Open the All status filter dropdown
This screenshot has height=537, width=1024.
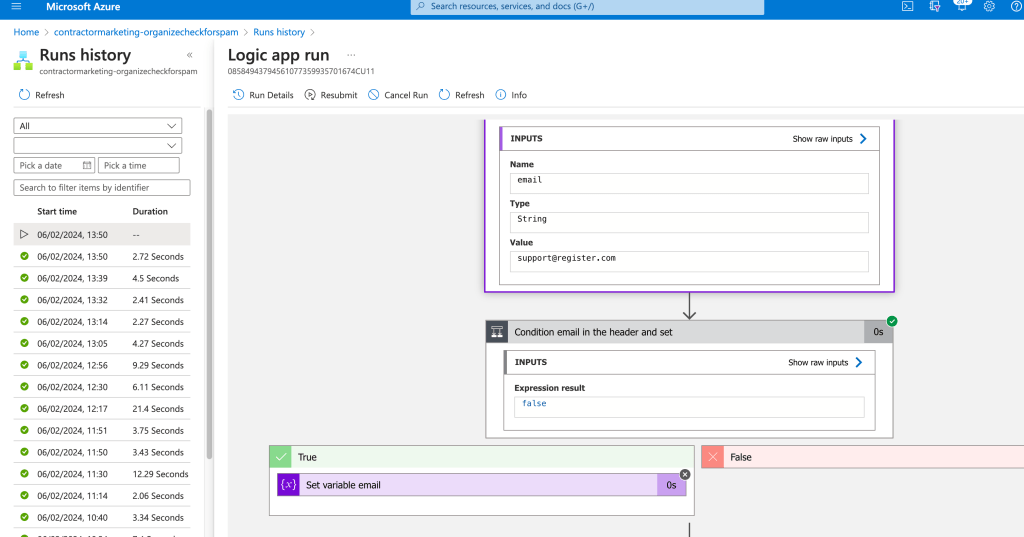98,125
